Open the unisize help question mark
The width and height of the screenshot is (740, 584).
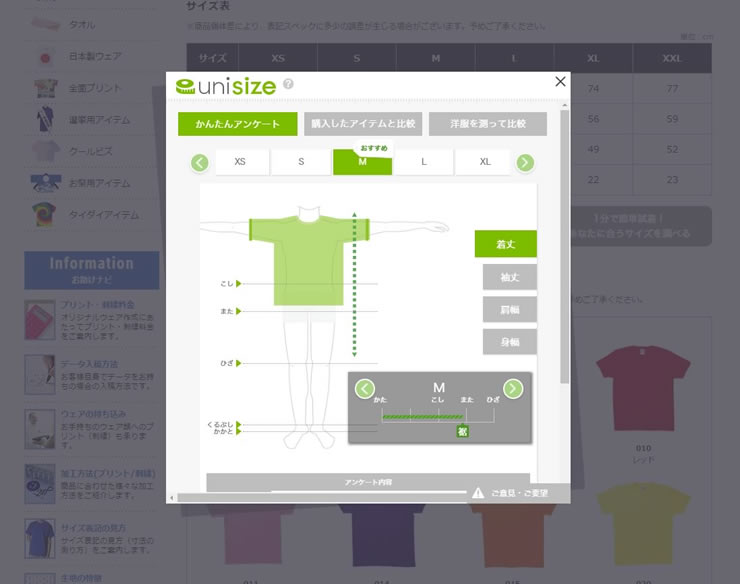pyautogui.click(x=288, y=84)
